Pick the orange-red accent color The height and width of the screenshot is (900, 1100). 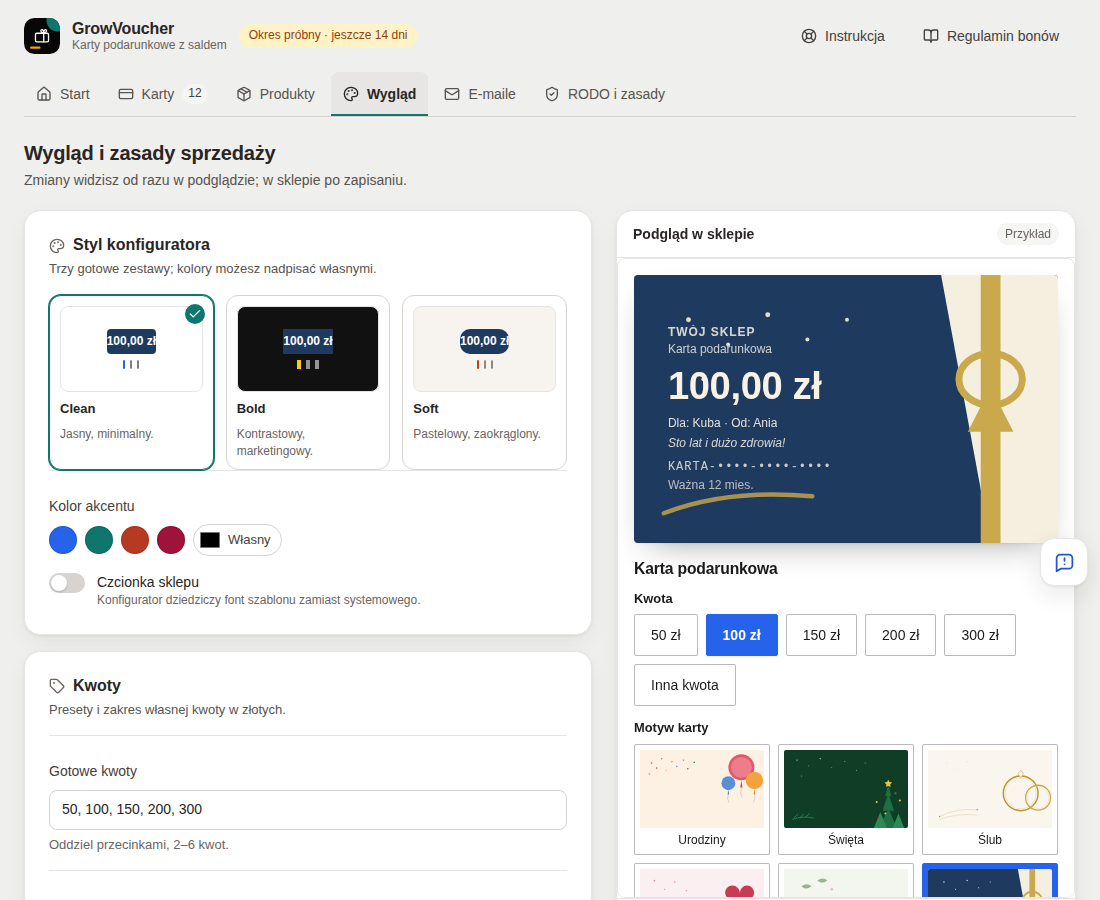click(135, 540)
